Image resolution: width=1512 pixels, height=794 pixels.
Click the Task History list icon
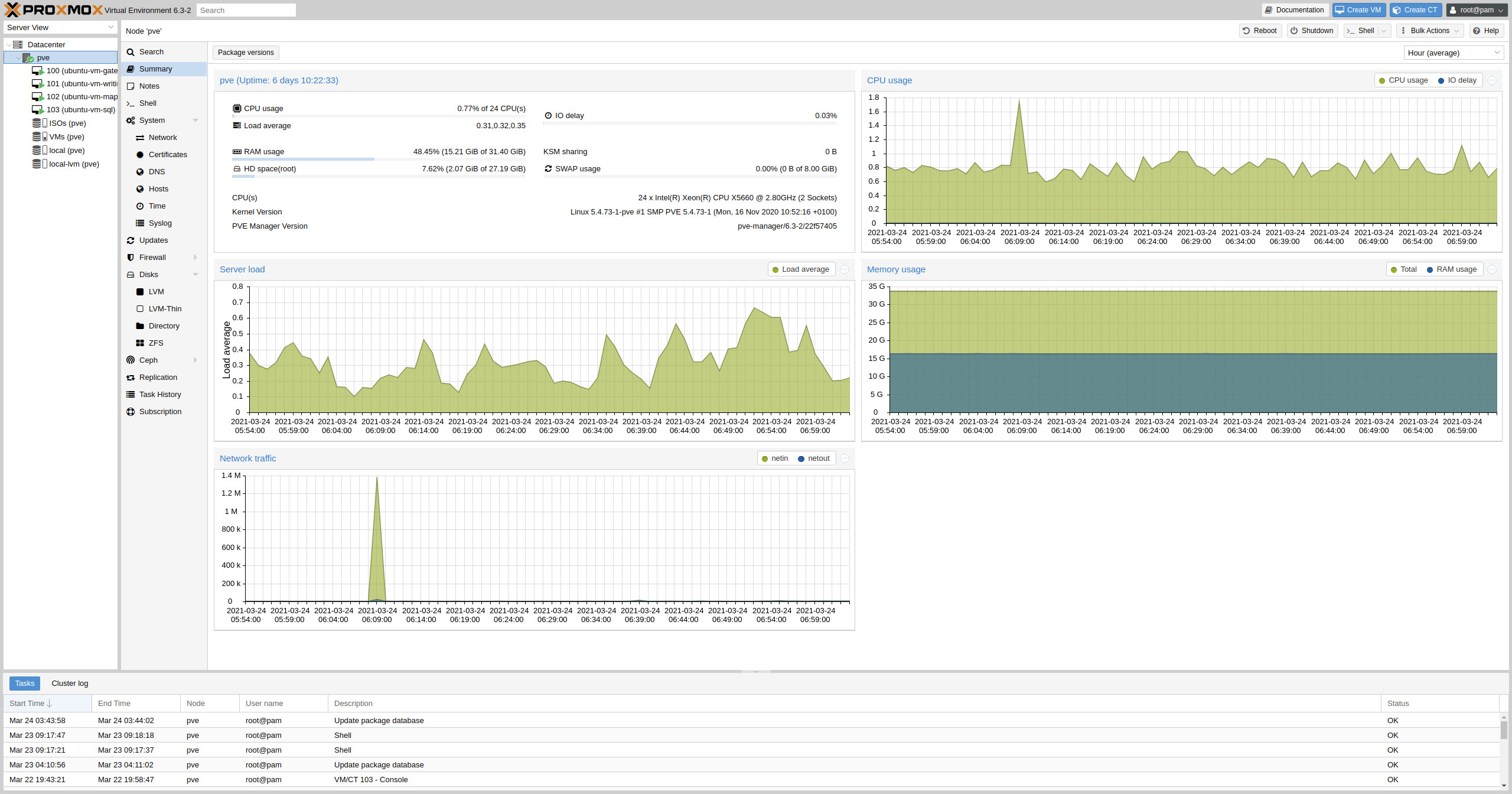131,395
